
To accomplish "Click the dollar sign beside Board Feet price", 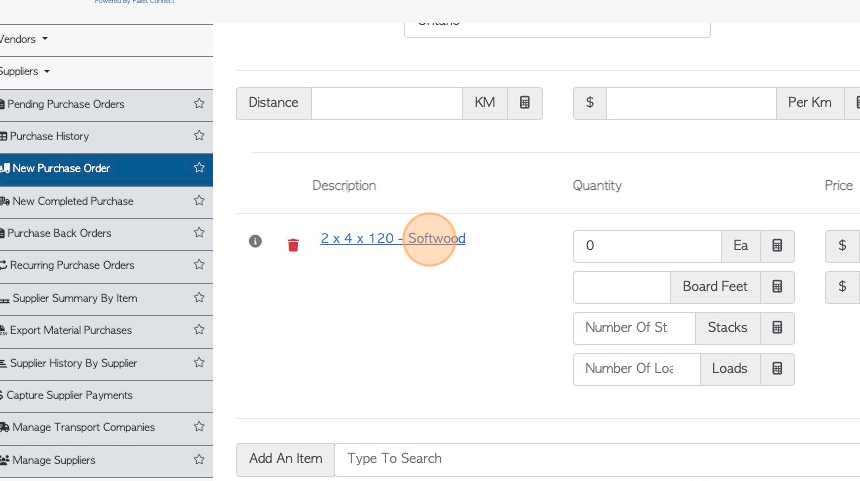I will [842, 287].
